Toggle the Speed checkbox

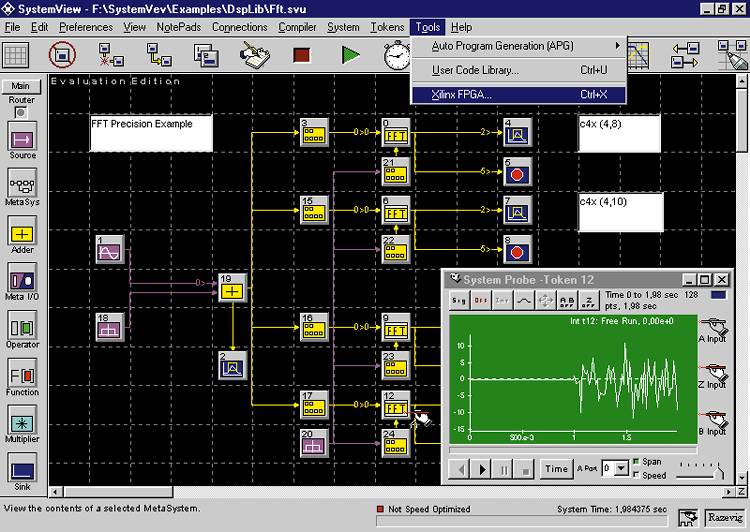pyautogui.click(x=636, y=475)
